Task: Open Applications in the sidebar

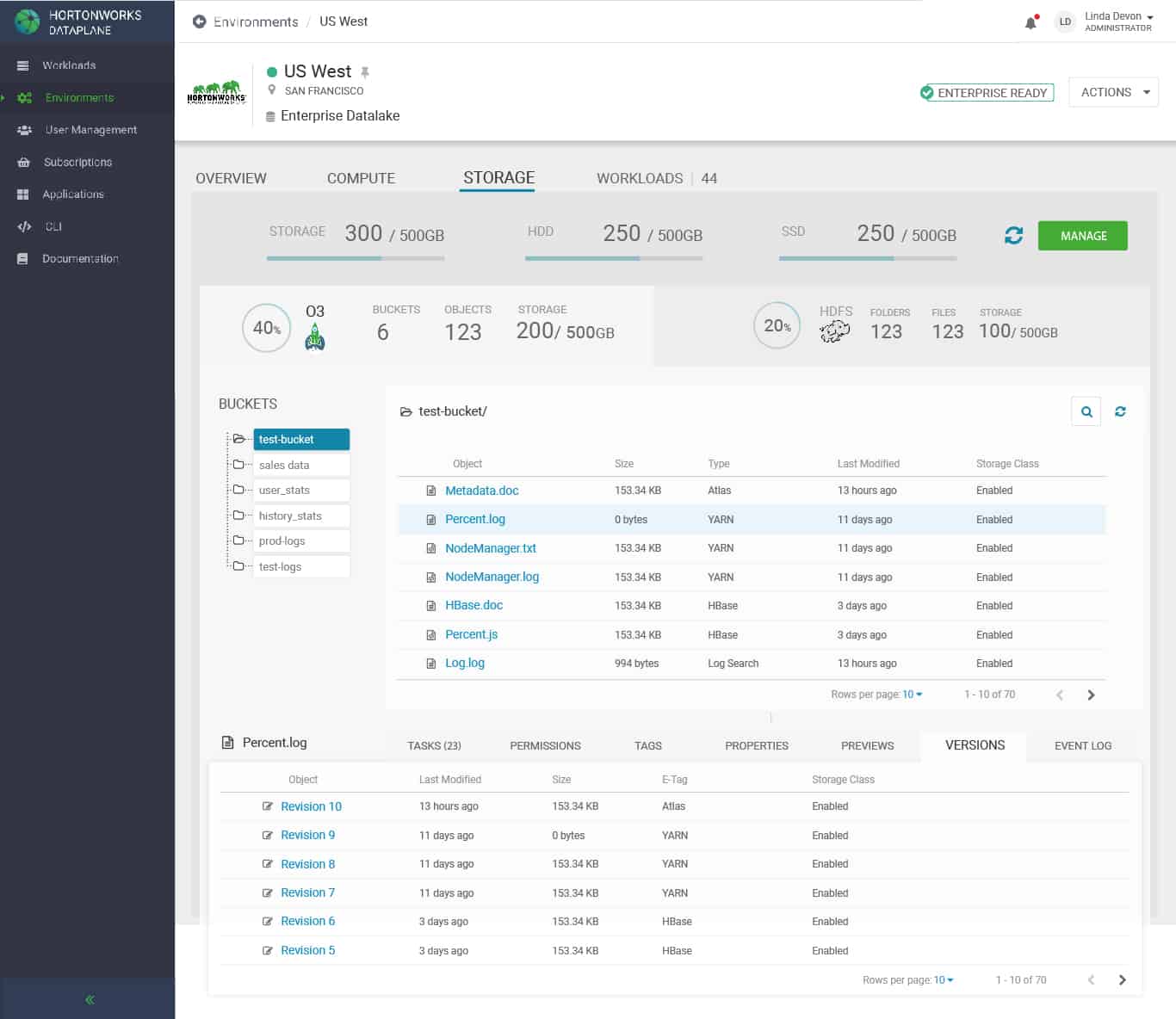Action: click(73, 195)
